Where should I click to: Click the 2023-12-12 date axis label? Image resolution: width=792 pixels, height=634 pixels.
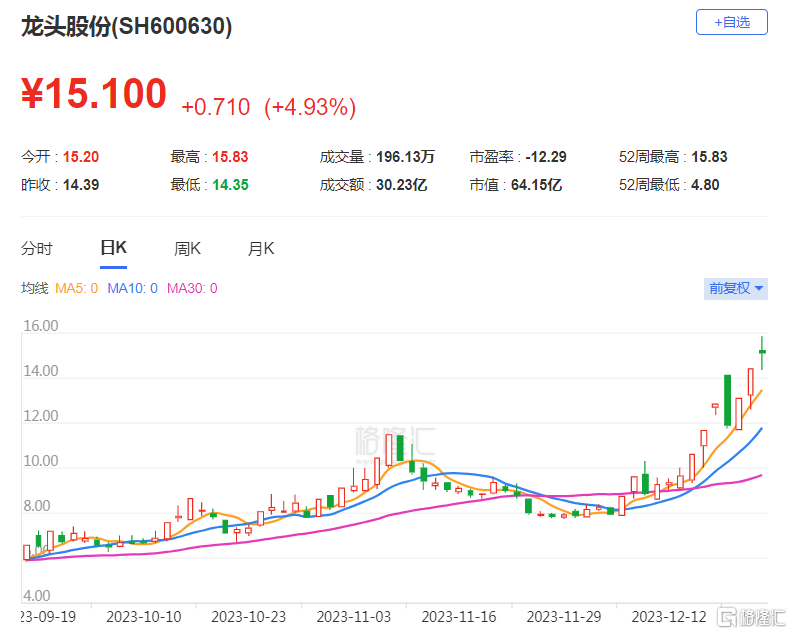coord(669,617)
